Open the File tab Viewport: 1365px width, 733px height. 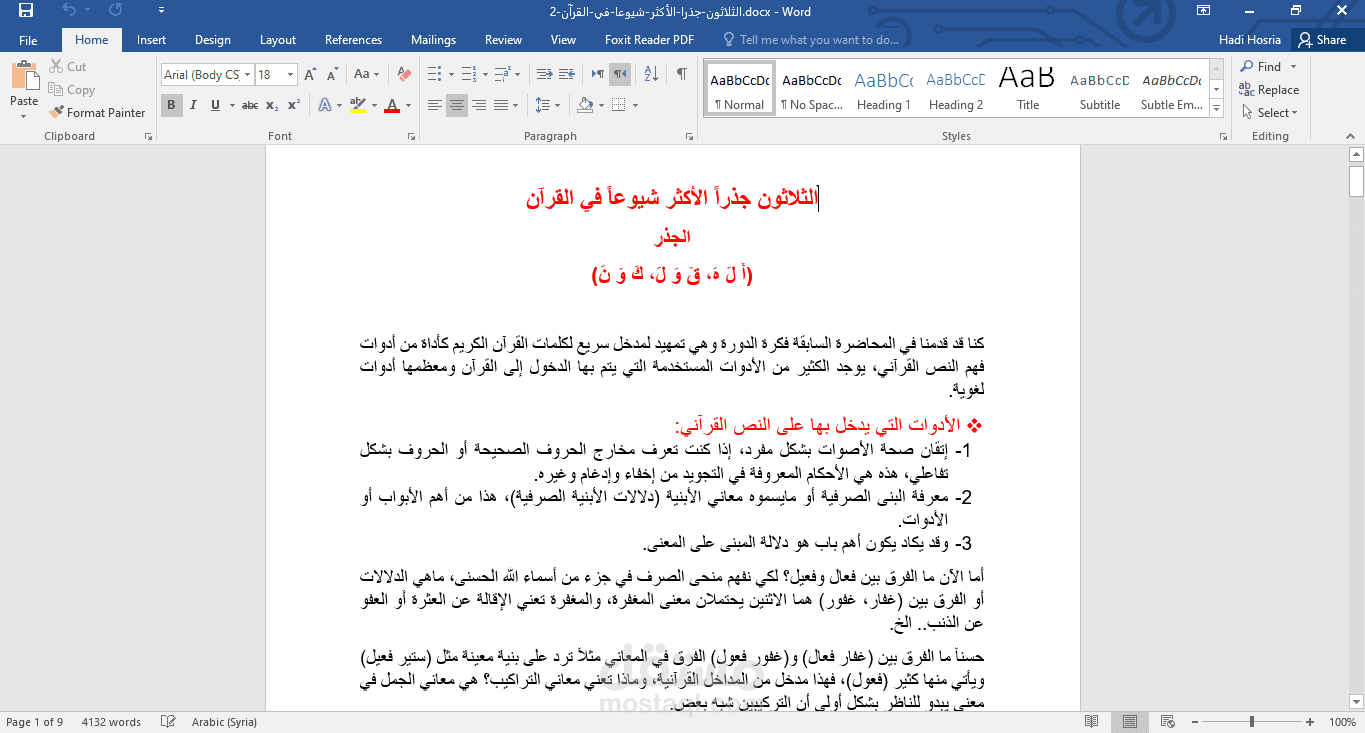(x=28, y=40)
